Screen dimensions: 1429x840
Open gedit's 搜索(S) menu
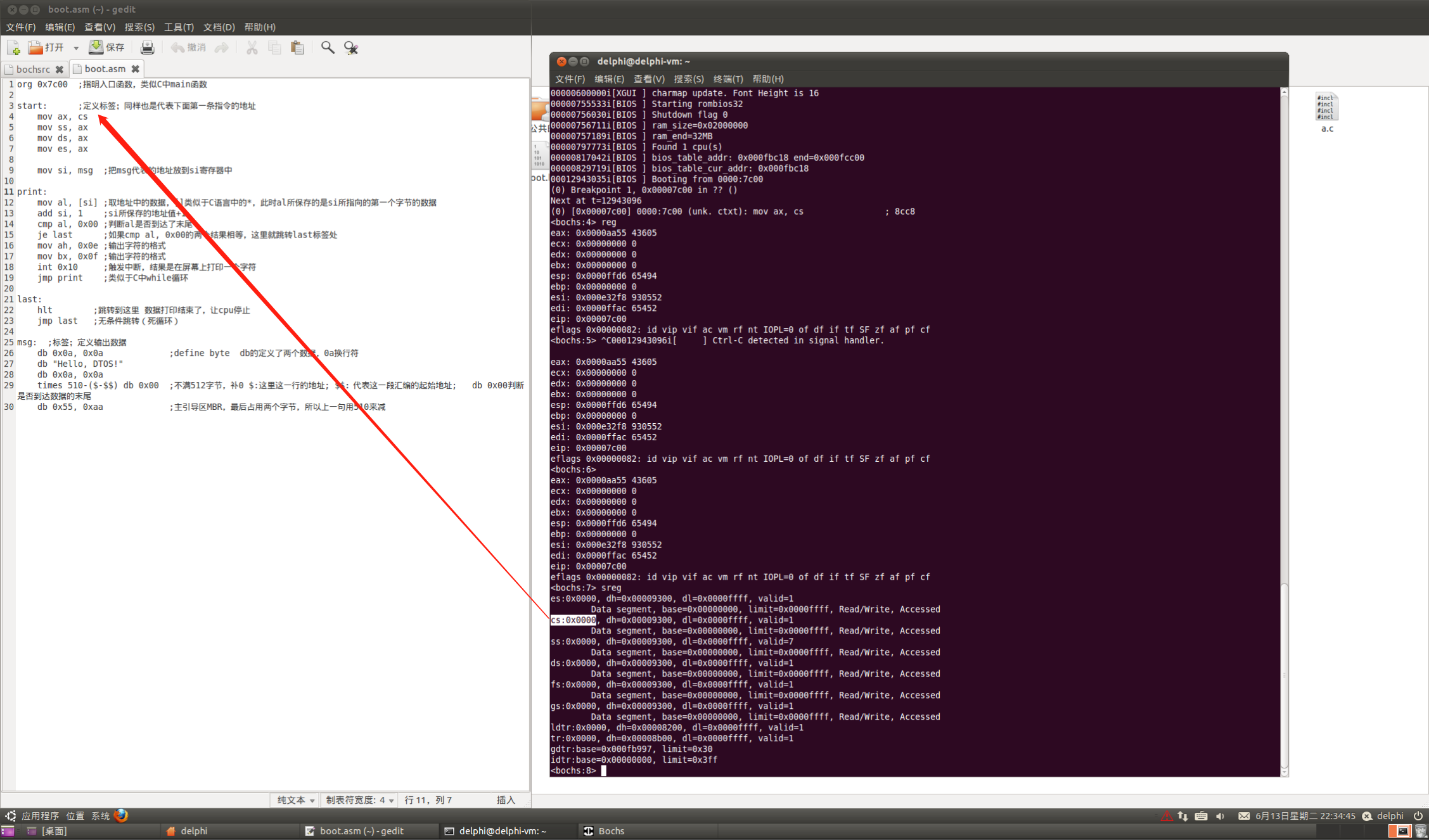click(x=139, y=27)
